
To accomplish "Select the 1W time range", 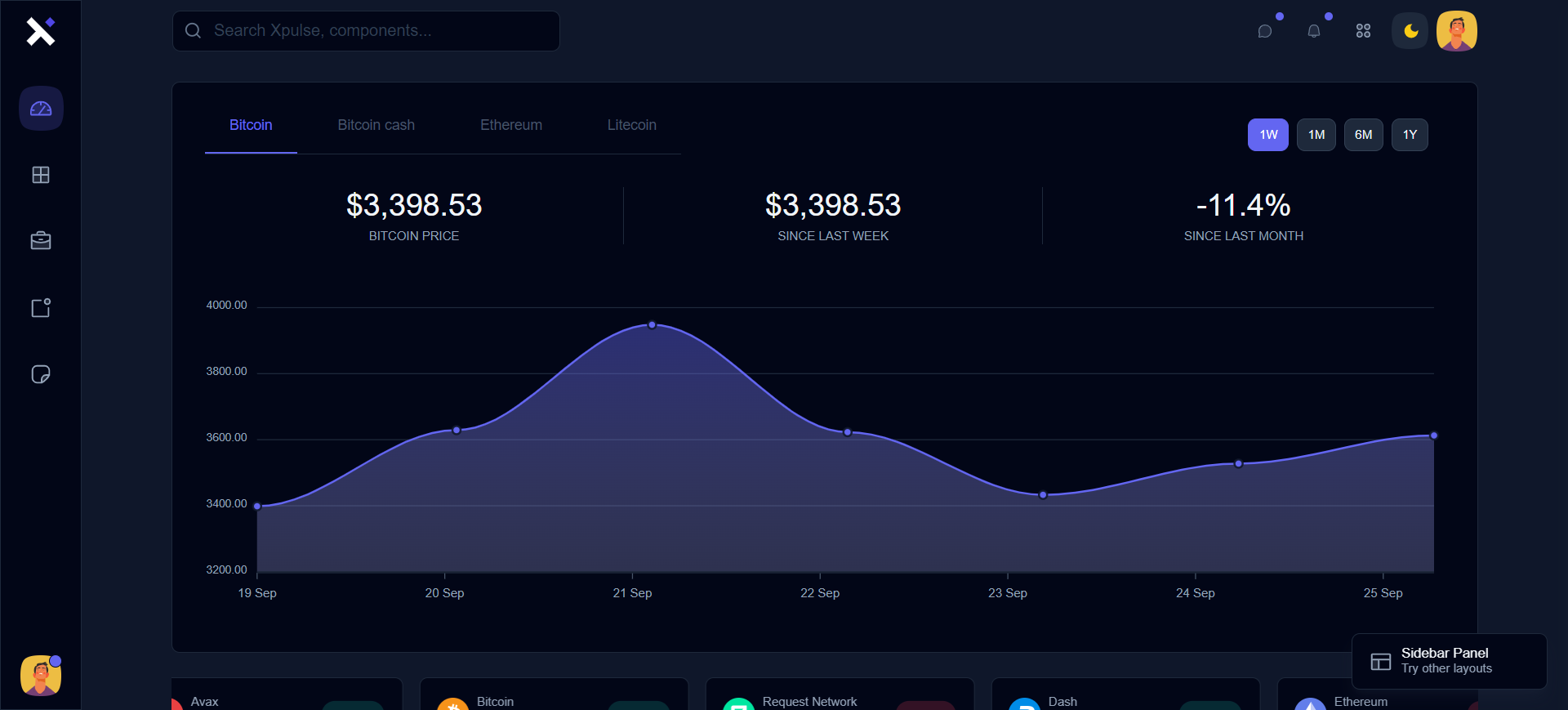I will pos(1267,135).
